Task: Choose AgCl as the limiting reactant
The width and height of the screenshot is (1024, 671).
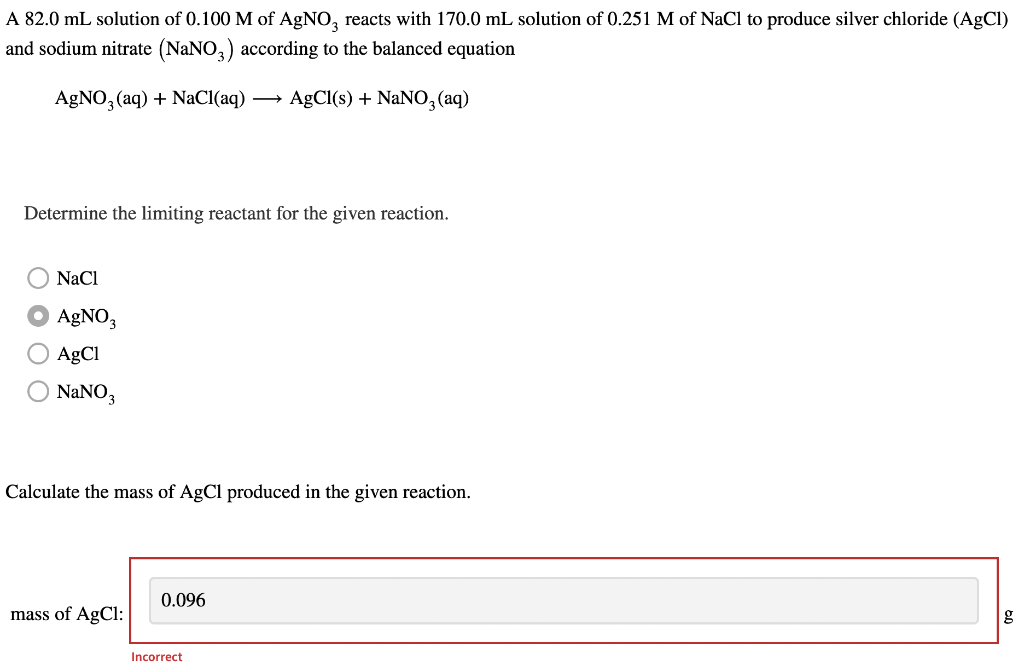Action: click(38, 353)
